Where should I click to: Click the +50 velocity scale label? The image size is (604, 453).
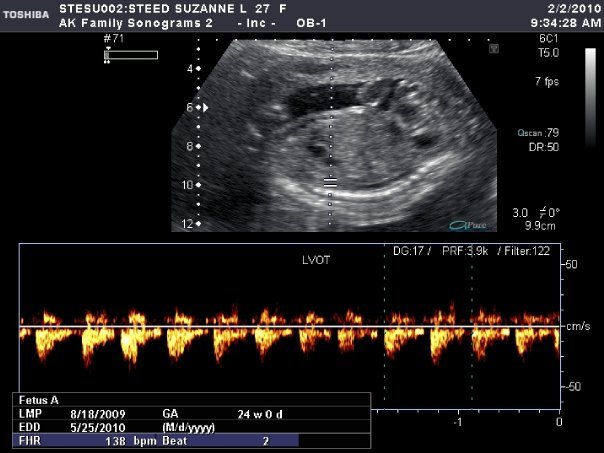tap(571, 265)
